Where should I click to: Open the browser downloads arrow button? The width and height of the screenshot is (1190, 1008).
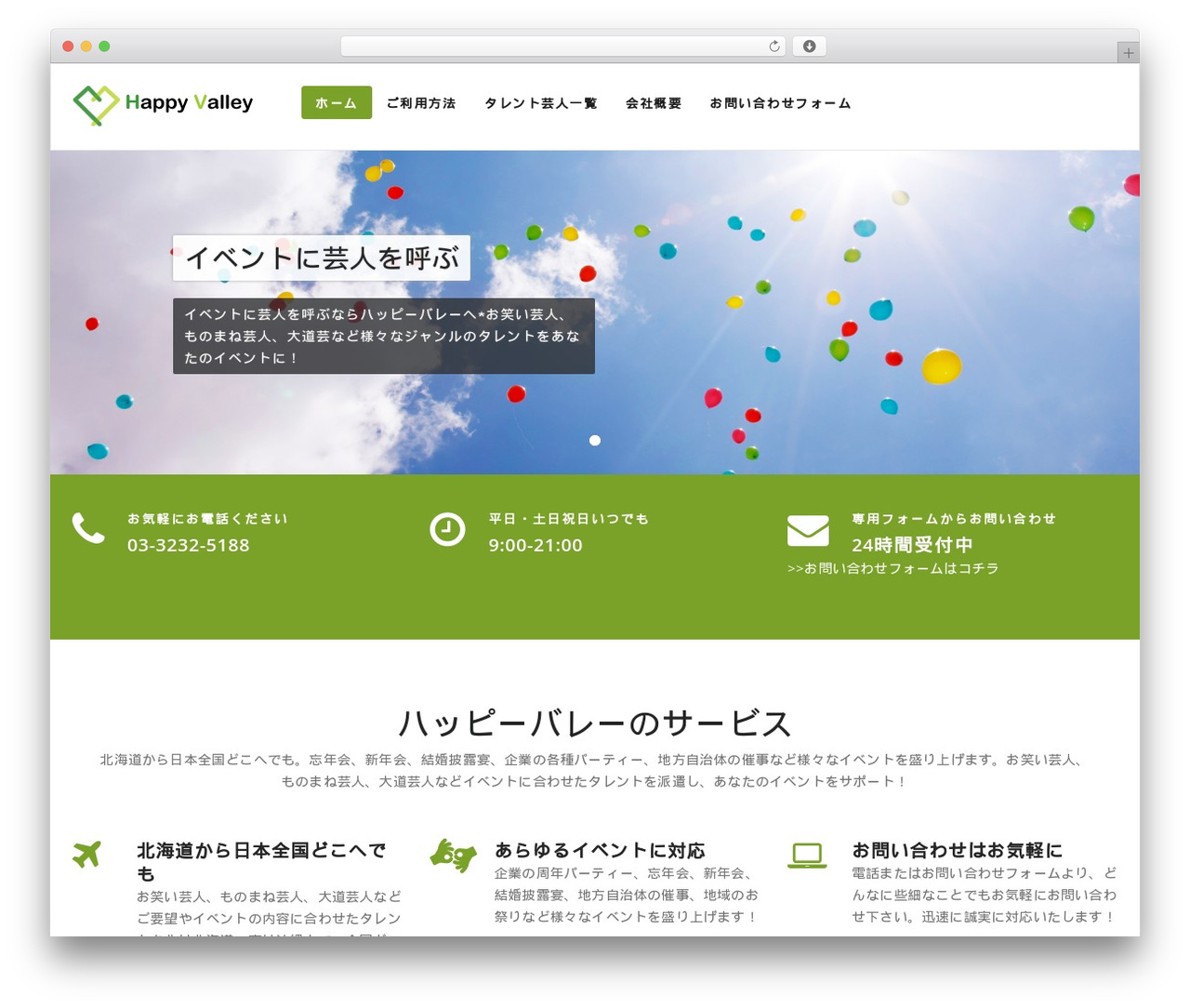click(809, 46)
